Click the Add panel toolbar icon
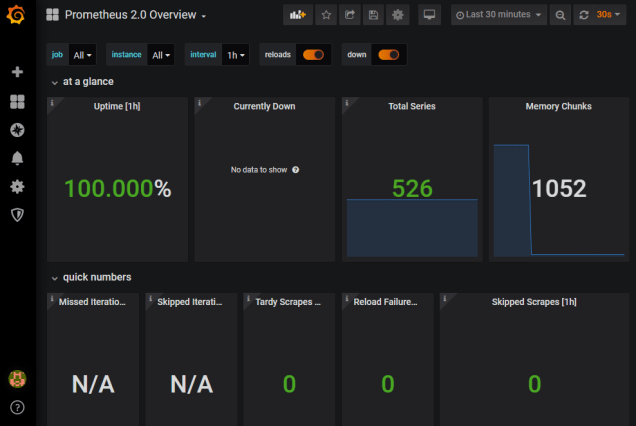Viewport: 636px width, 426px height. (298, 15)
